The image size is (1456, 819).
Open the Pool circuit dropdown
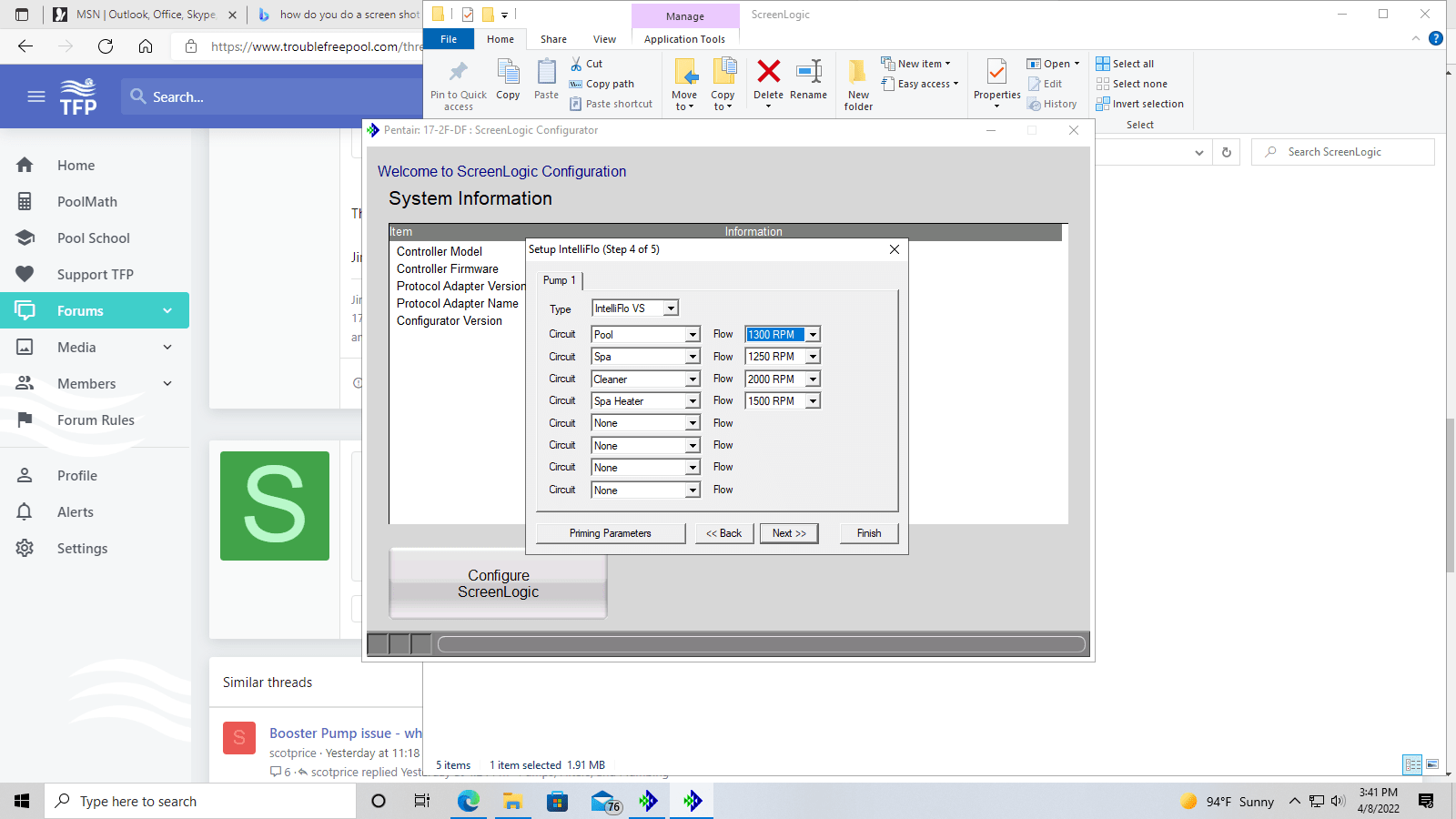coord(693,335)
